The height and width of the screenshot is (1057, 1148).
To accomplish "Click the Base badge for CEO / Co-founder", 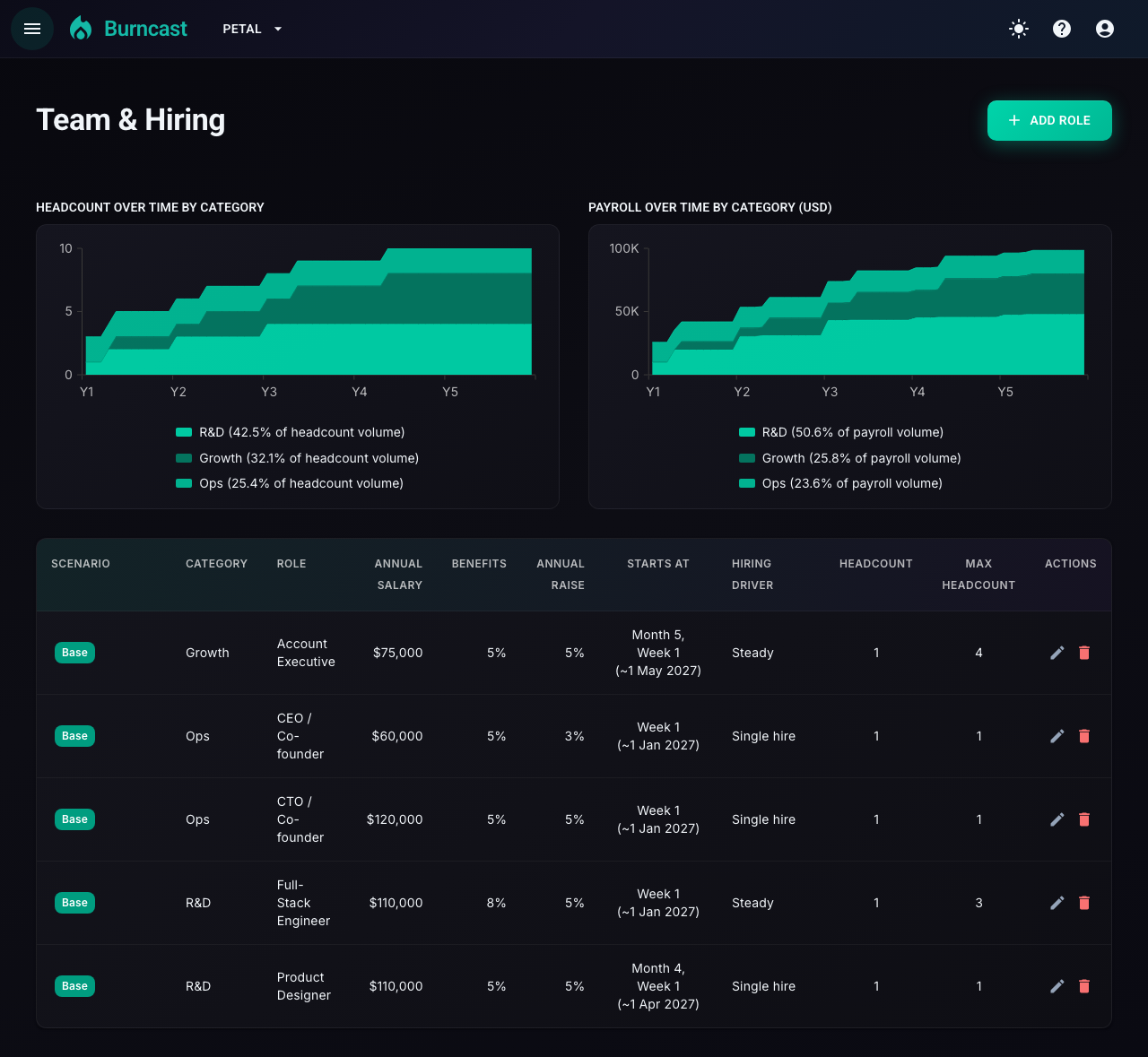I will pyautogui.click(x=74, y=736).
